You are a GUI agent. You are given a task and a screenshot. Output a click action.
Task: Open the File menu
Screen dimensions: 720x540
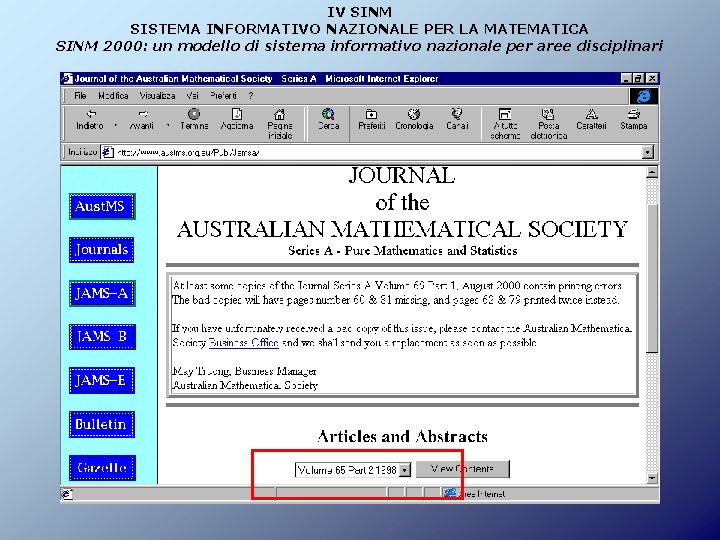pos(80,96)
